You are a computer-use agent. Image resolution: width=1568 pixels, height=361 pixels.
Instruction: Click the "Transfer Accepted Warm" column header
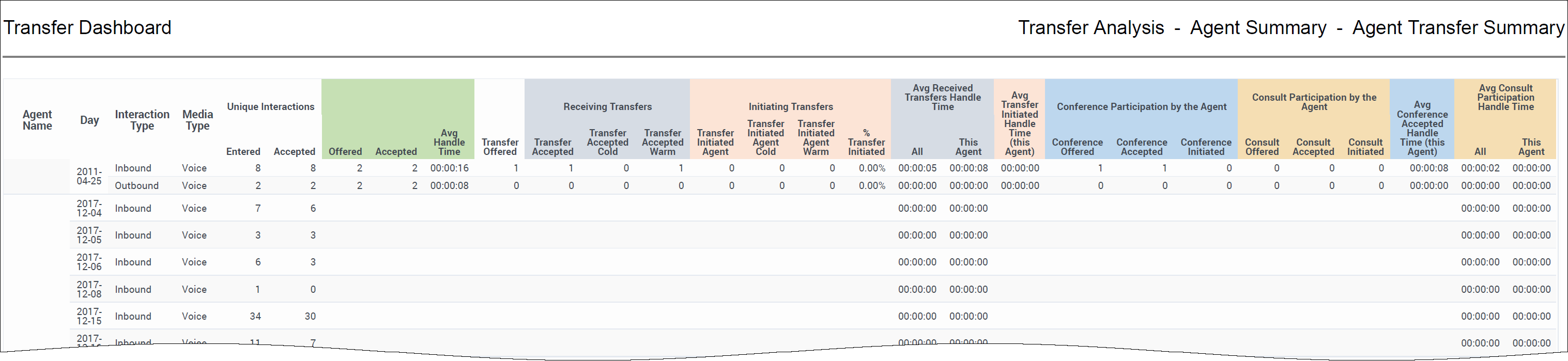[x=663, y=143]
